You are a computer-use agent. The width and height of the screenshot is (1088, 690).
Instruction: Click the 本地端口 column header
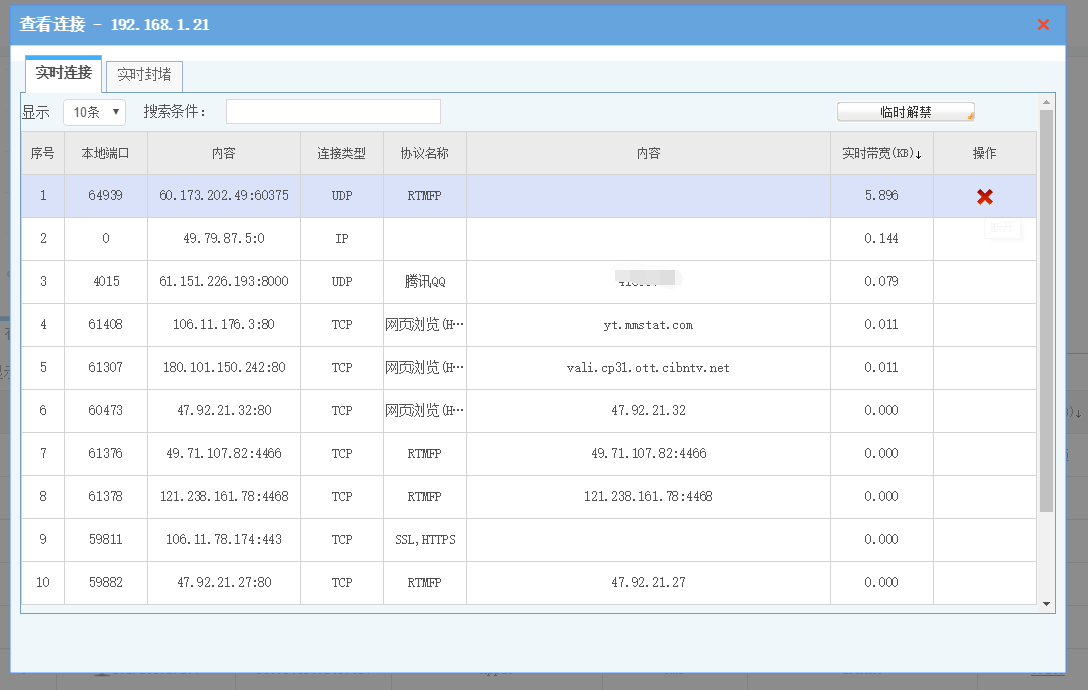pyautogui.click(x=106, y=154)
